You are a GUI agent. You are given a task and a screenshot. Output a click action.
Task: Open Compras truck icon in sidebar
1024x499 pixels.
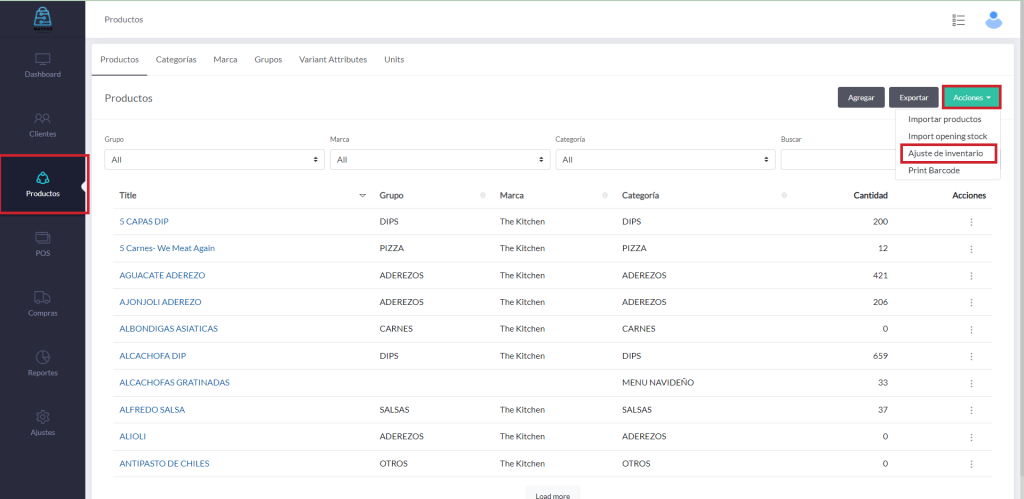43,297
